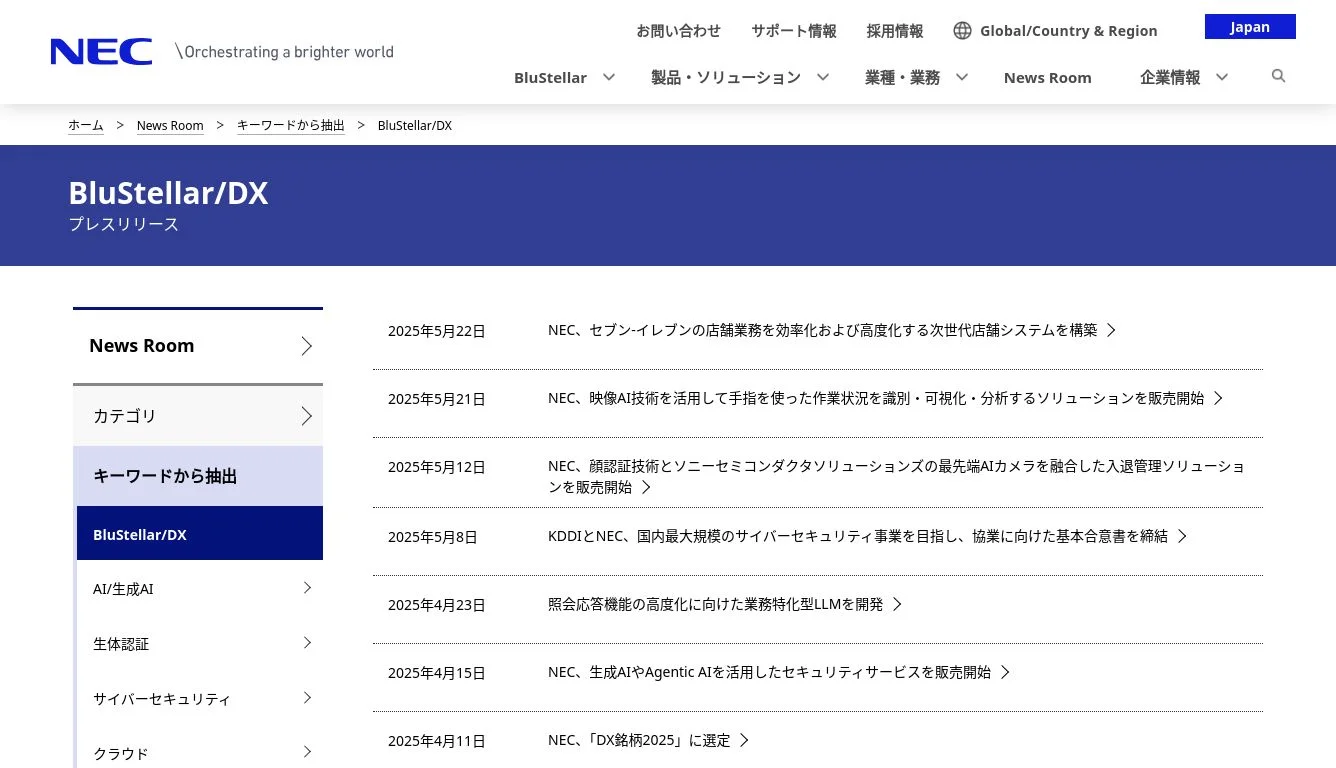Open the お問い合わせ link
Image resolution: width=1336 pixels, height=768 pixels.
tap(678, 31)
